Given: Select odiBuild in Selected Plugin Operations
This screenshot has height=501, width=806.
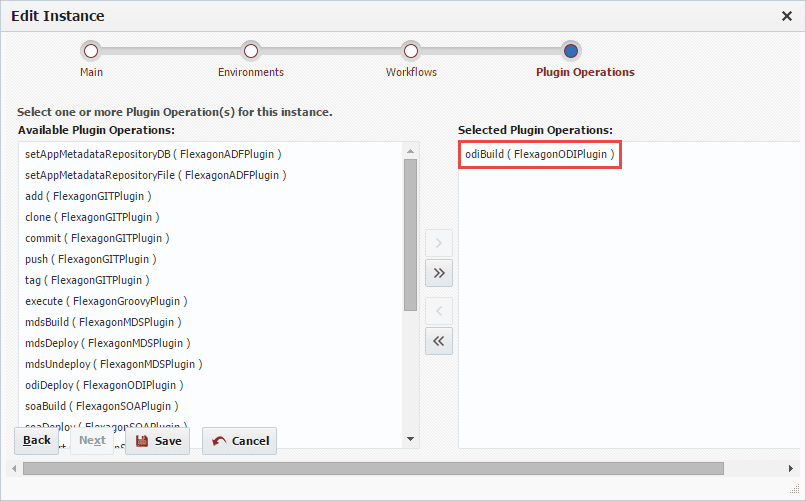Looking at the screenshot, I should click(540, 154).
